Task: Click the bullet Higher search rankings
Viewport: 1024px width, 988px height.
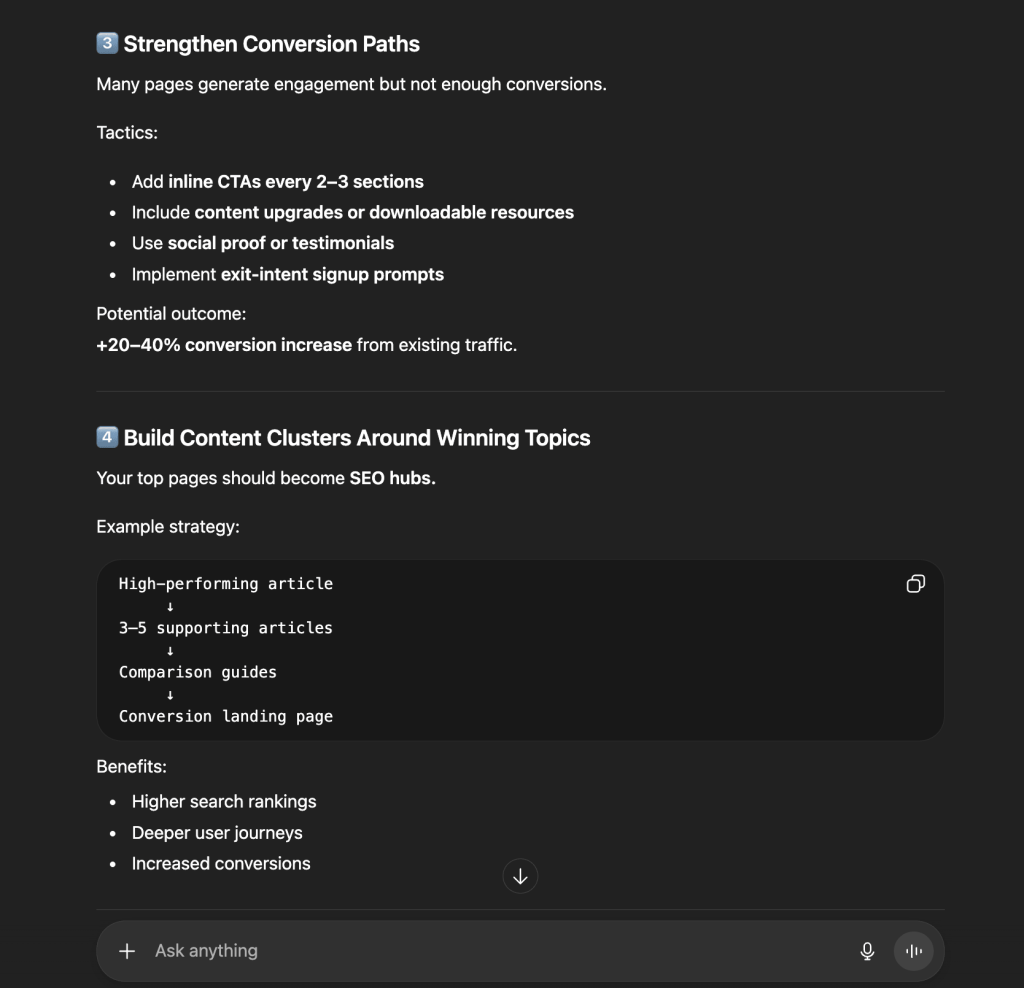Action: [x=224, y=802]
